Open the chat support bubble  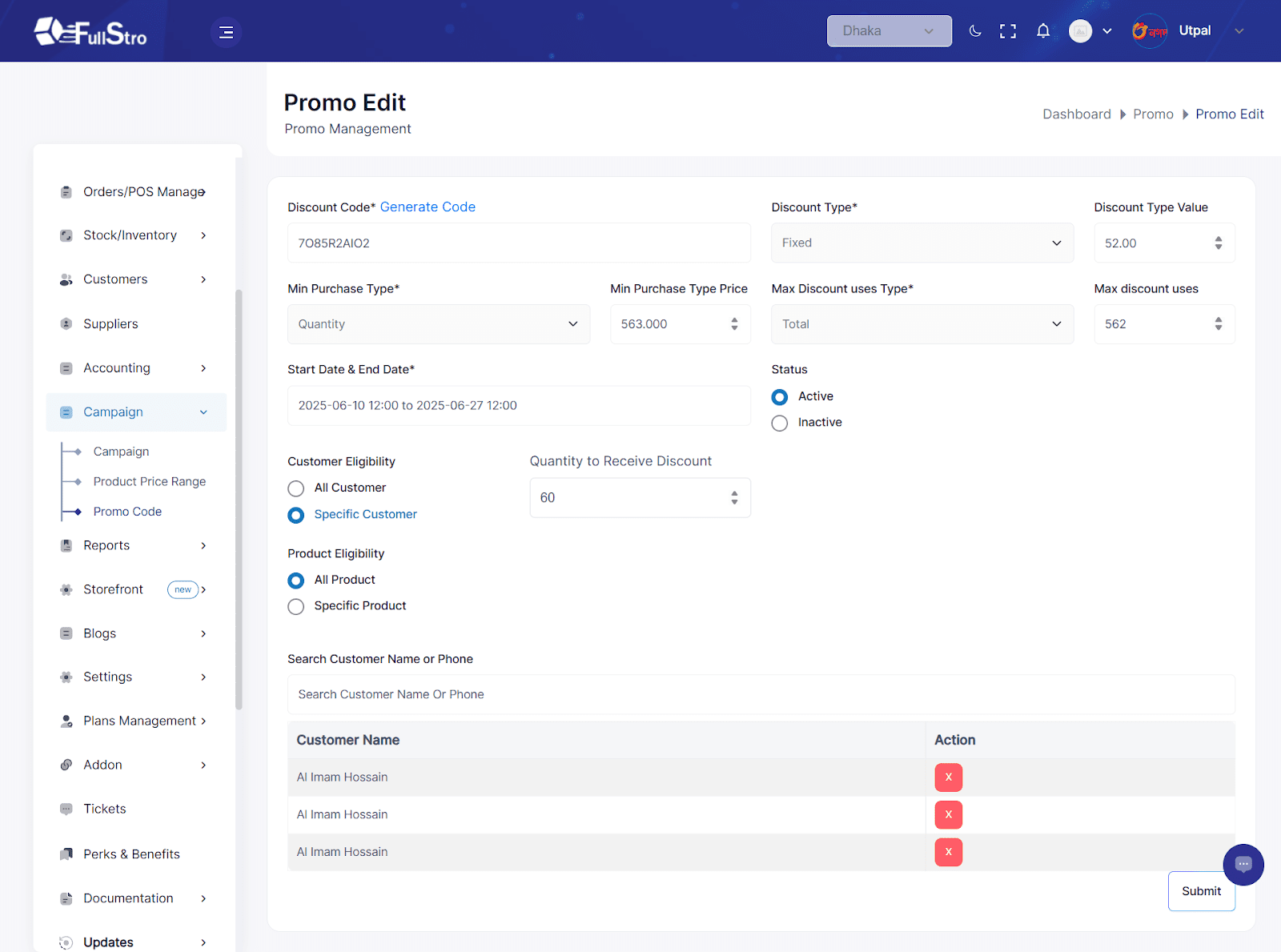(x=1243, y=864)
